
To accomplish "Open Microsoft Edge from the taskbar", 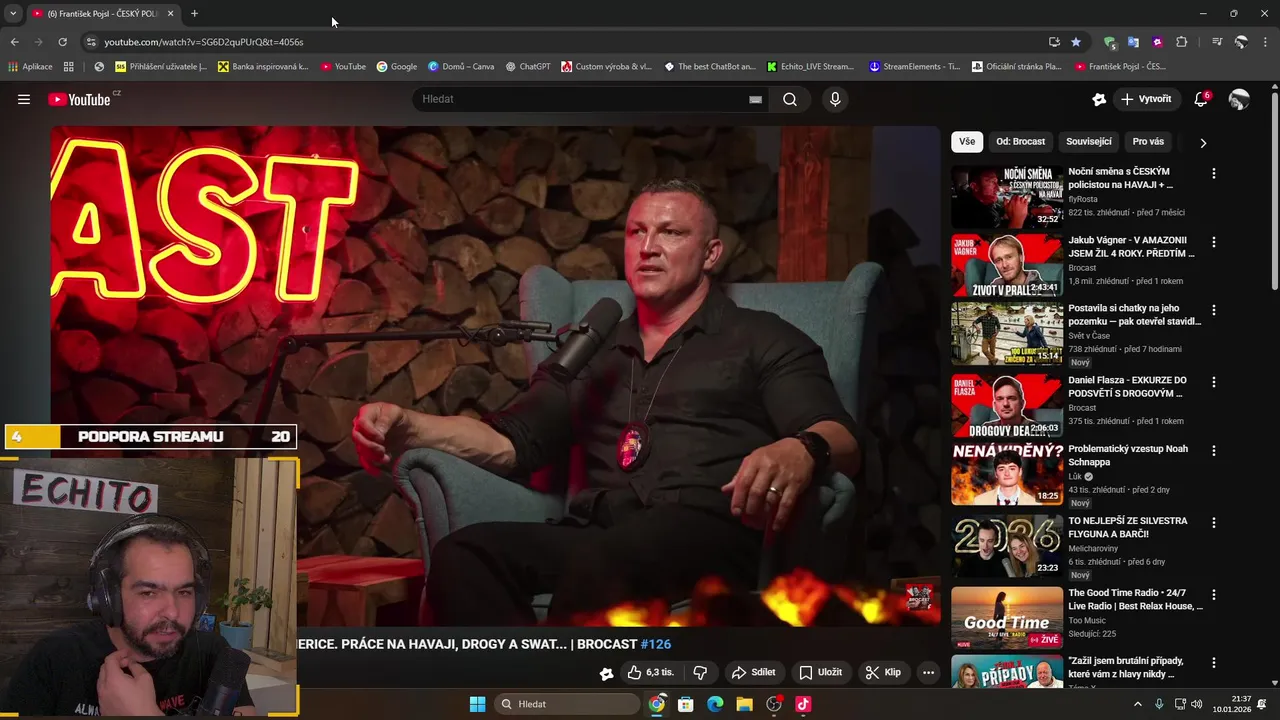I will tap(715, 704).
